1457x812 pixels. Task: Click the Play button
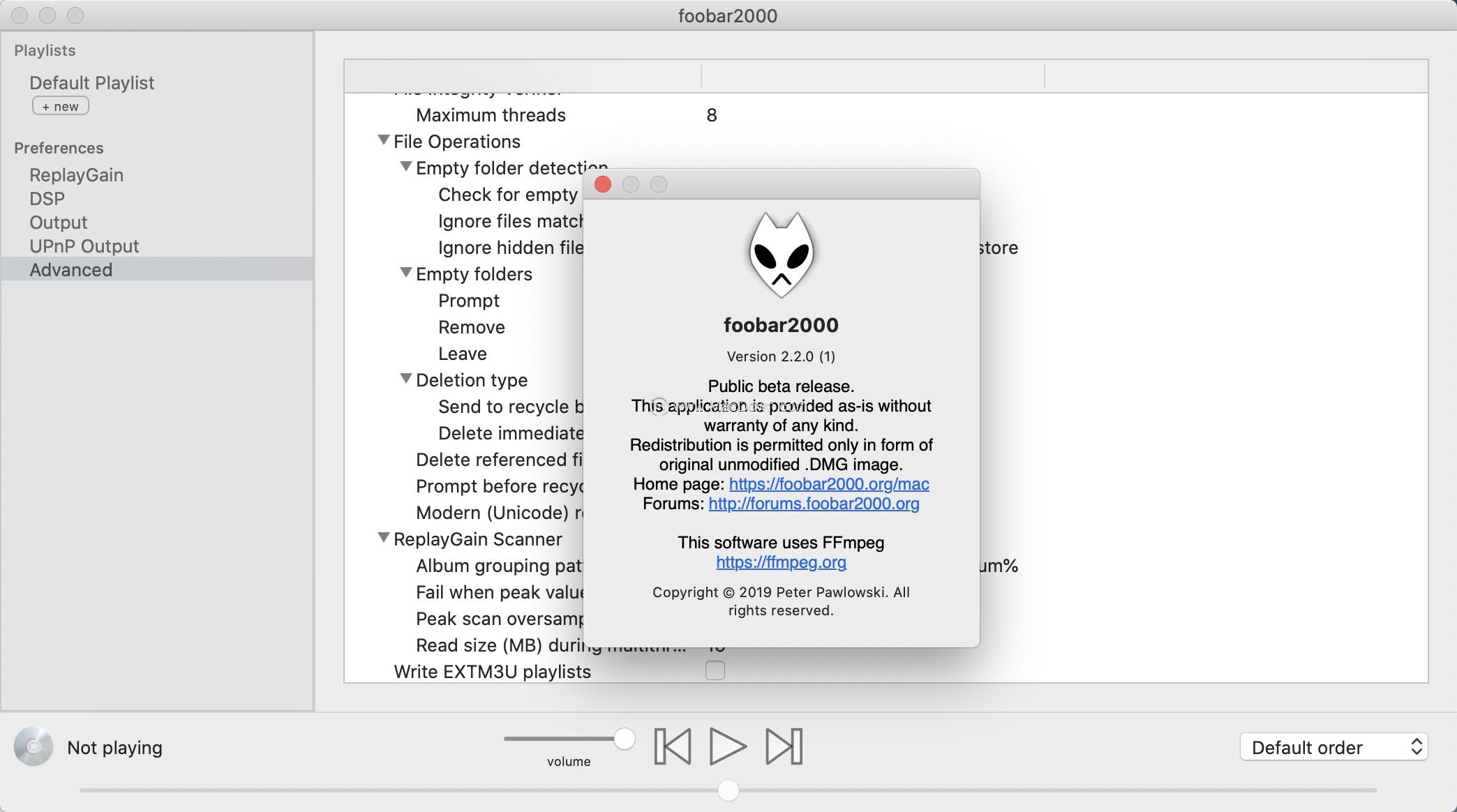728,746
